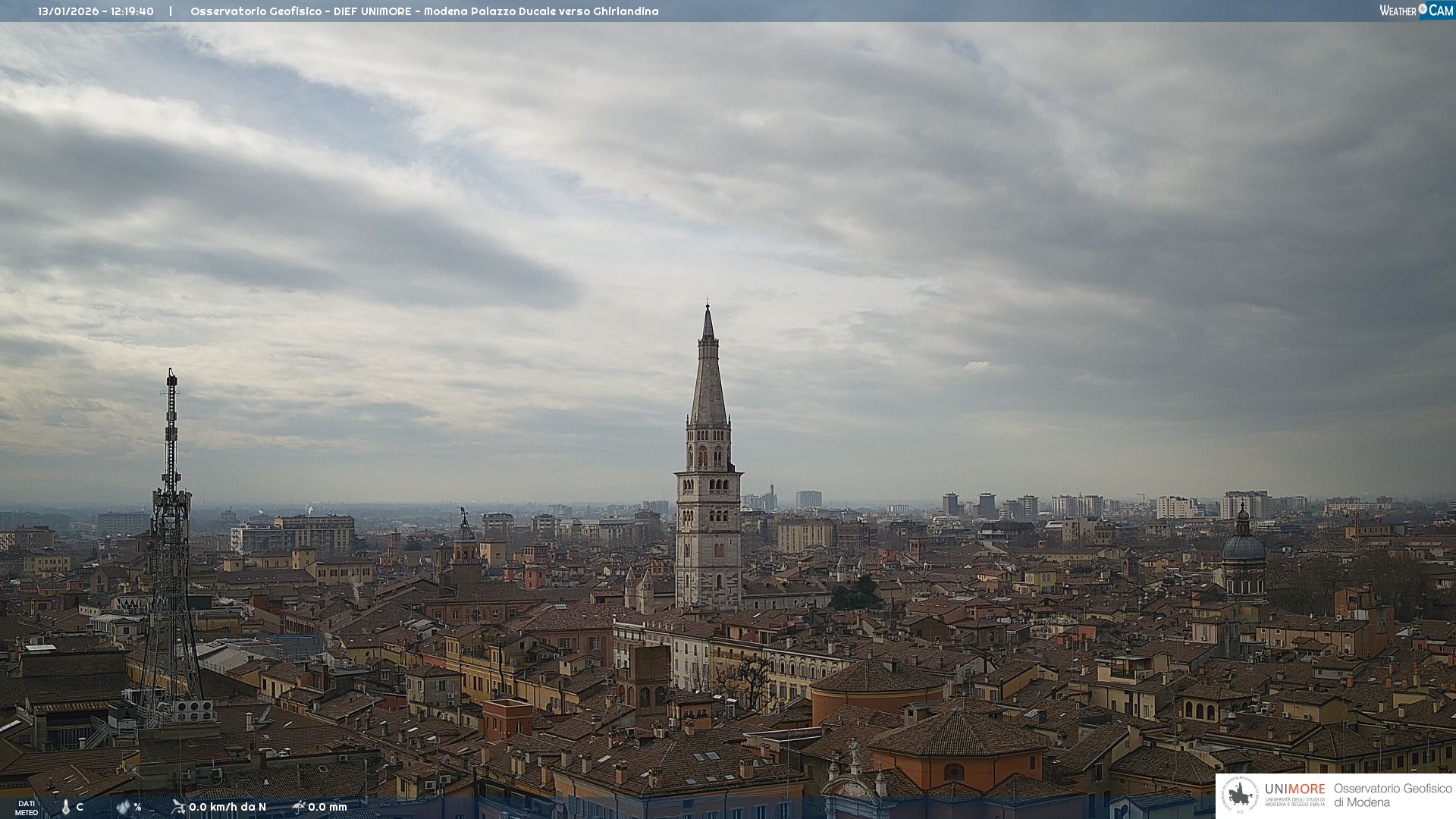Click the UNIMORE university seal emblem

[x=1241, y=795]
